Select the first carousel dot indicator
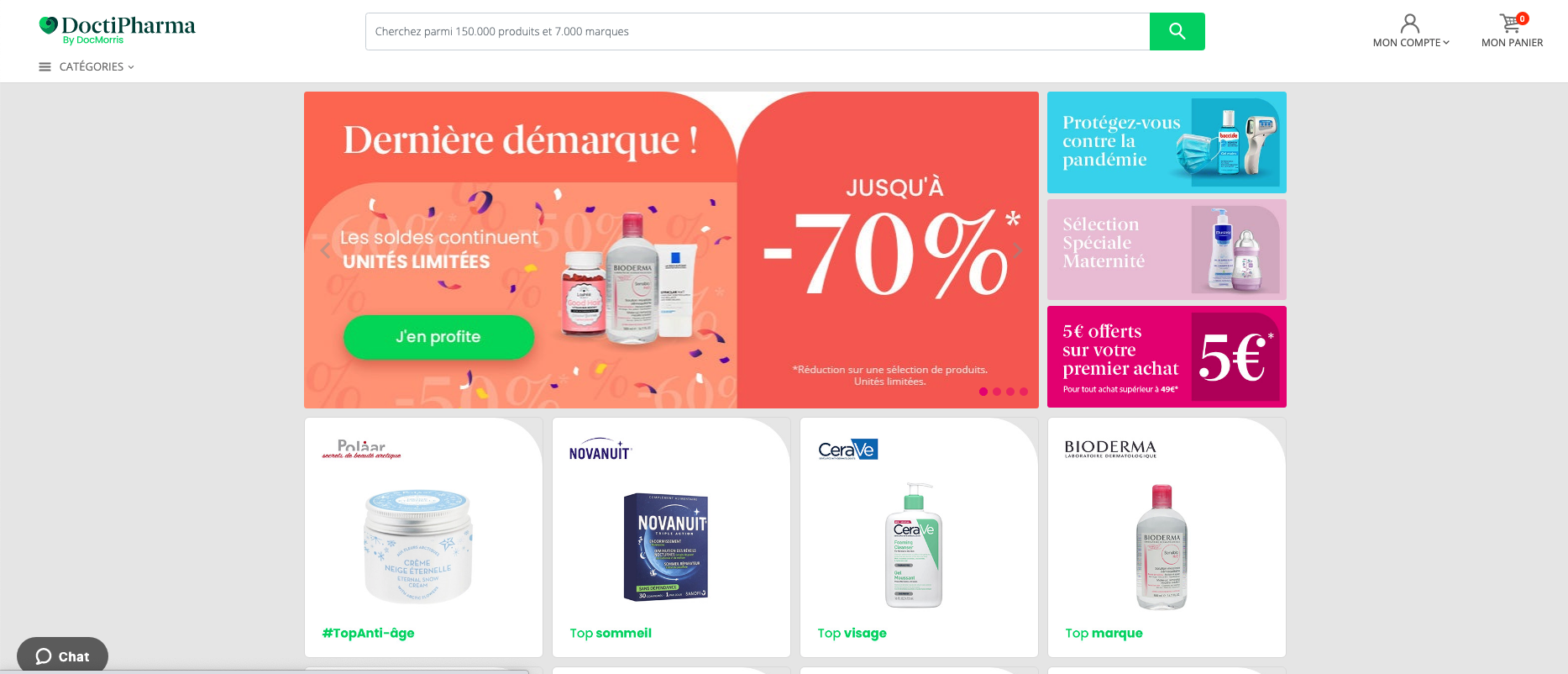Image resolution: width=1568 pixels, height=674 pixels. [x=983, y=392]
